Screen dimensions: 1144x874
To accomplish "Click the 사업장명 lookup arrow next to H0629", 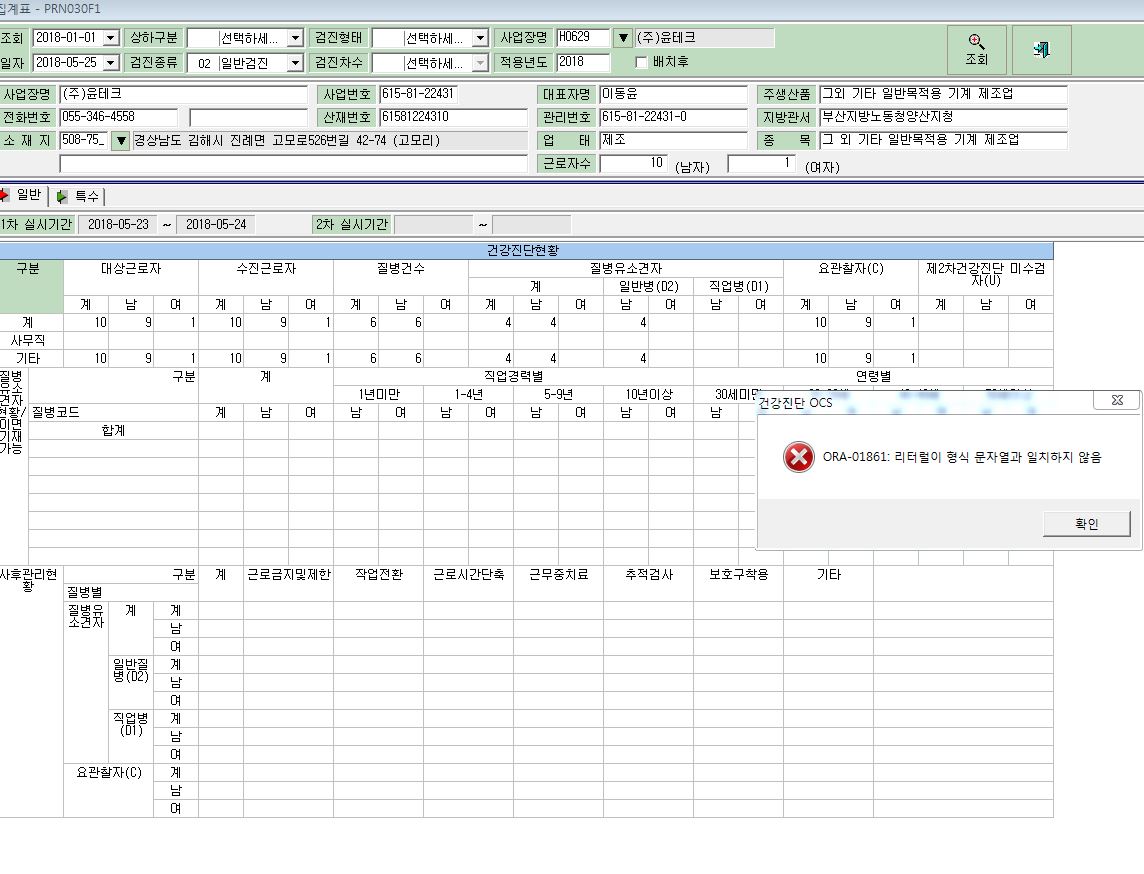I will [x=622, y=38].
